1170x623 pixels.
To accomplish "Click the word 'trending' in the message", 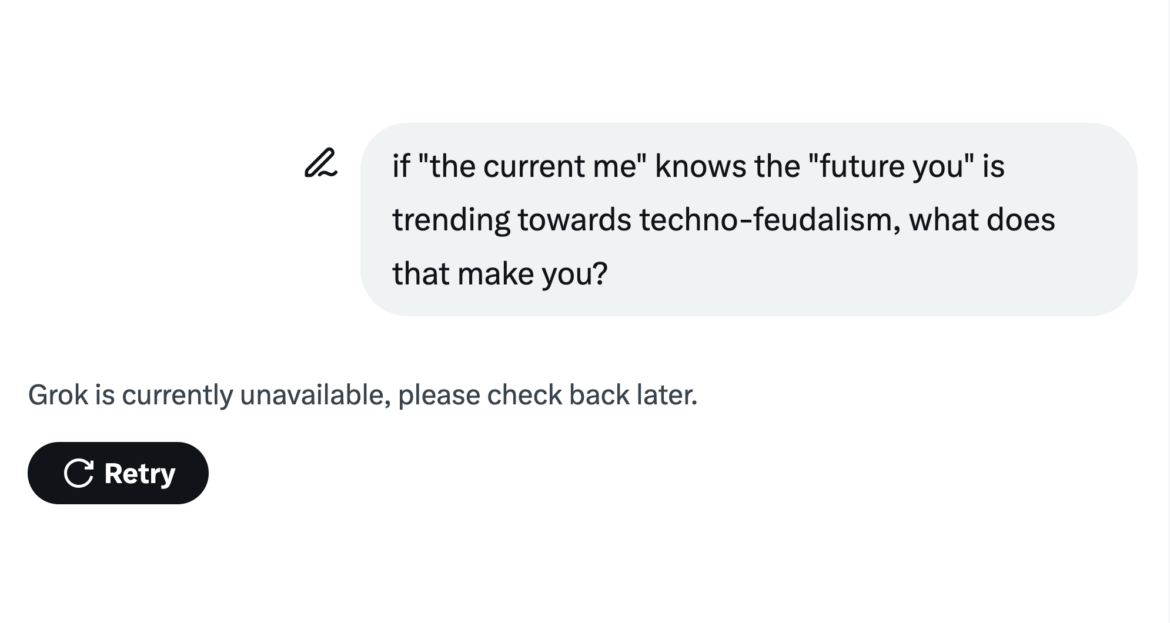I will point(450,219).
